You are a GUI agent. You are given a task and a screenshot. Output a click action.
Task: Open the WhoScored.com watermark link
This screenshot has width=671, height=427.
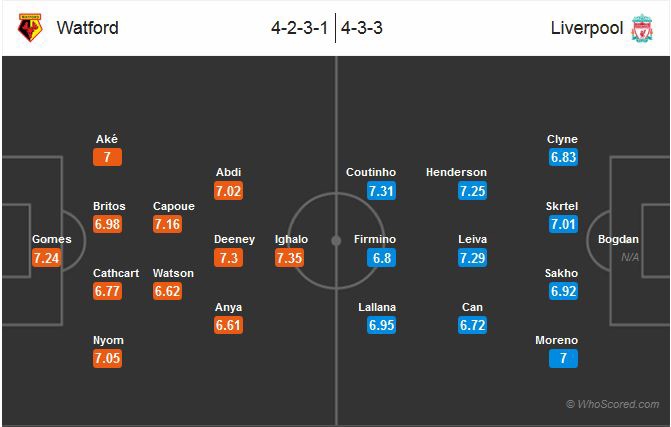coord(612,405)
